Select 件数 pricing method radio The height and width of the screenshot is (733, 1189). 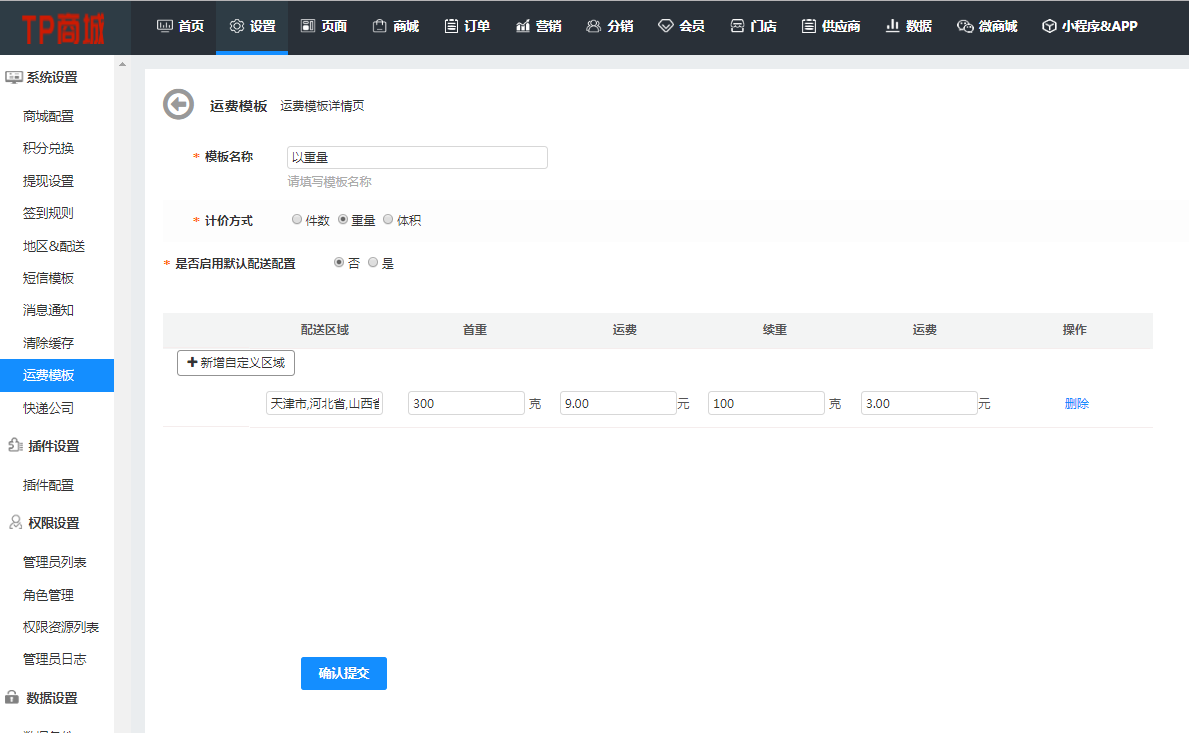coord(297,220)
